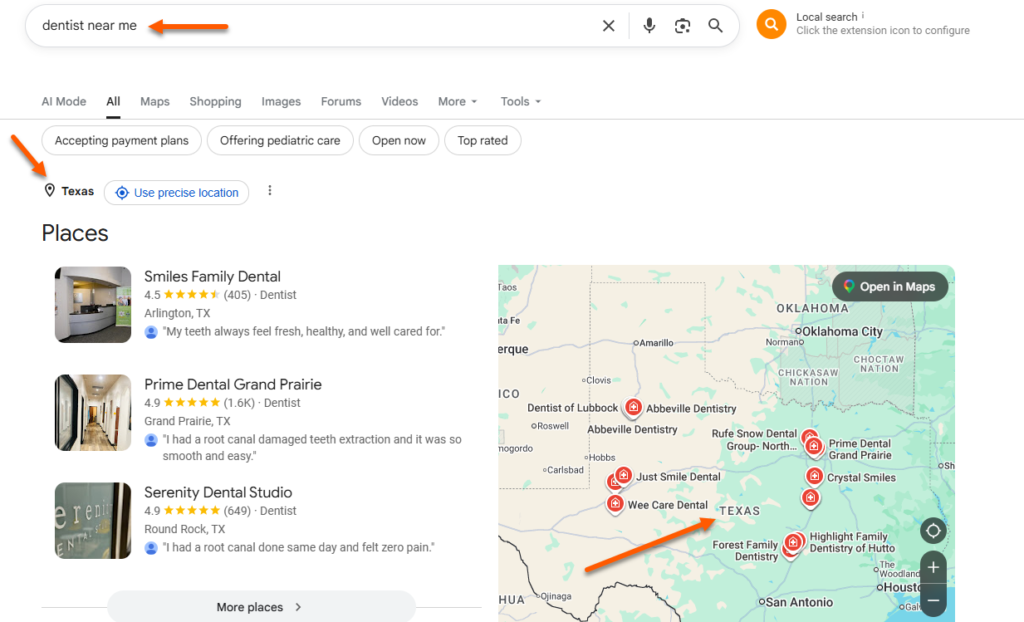Click the Texas location label

pyautogui.click(x=78, y=191)
